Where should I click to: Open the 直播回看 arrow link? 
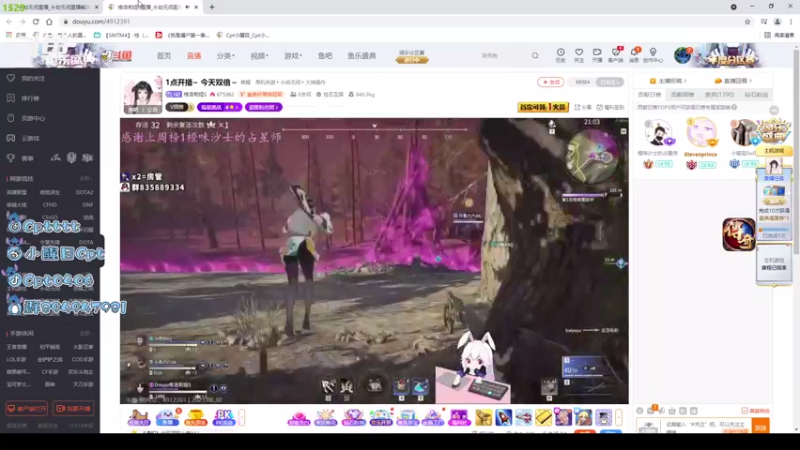tap(733, 81)
